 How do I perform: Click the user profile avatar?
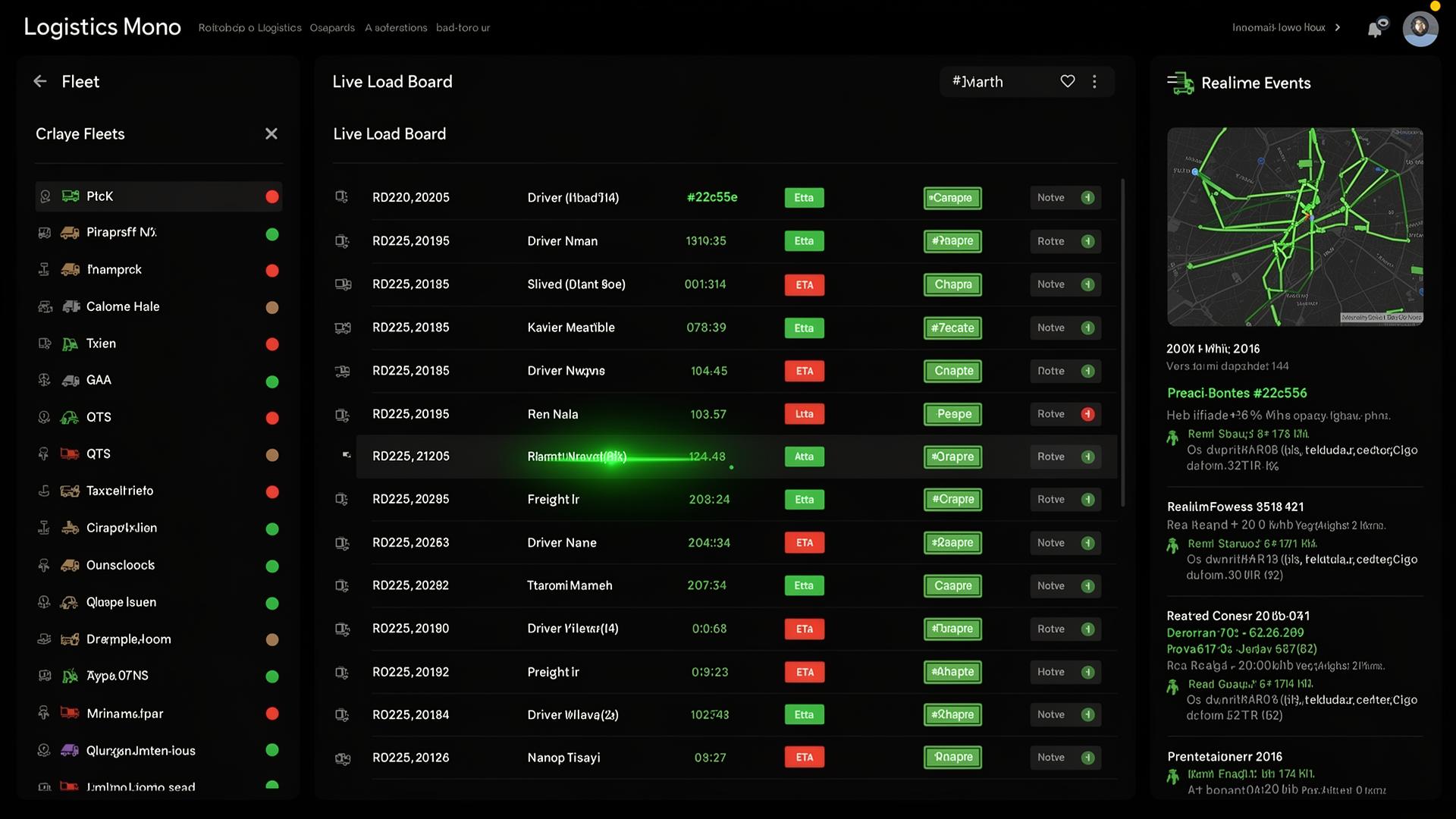click(1420, 28)
